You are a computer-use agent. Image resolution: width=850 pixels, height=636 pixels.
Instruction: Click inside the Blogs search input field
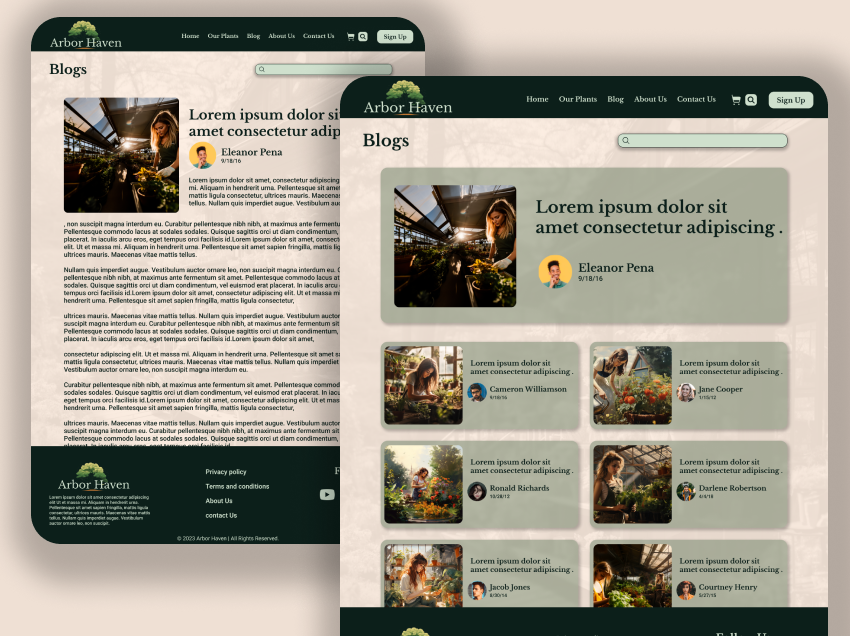(x=700, y=141)
